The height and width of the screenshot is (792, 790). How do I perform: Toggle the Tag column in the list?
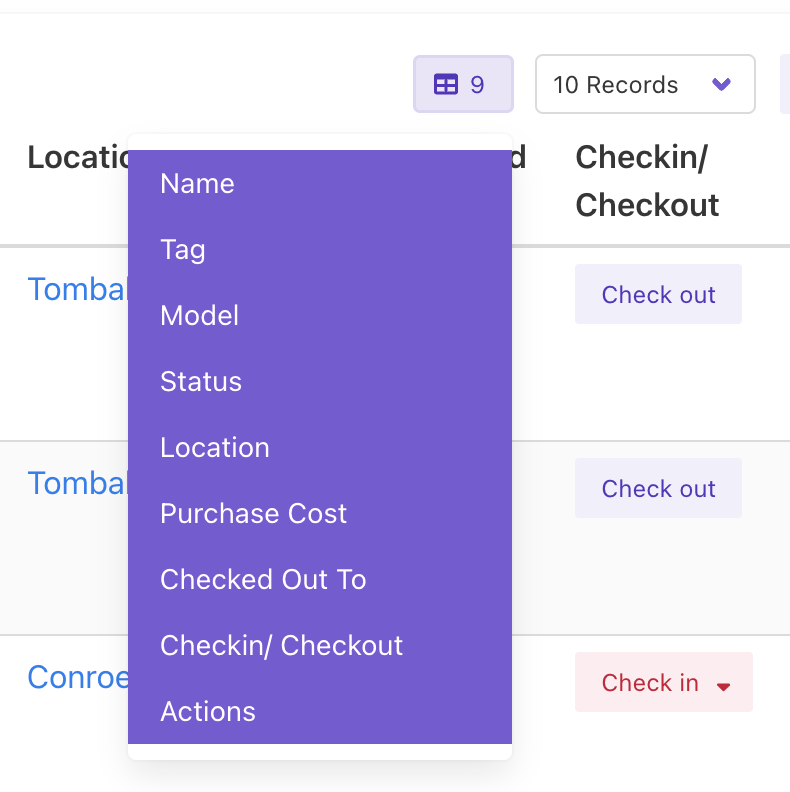coord(183,250)
